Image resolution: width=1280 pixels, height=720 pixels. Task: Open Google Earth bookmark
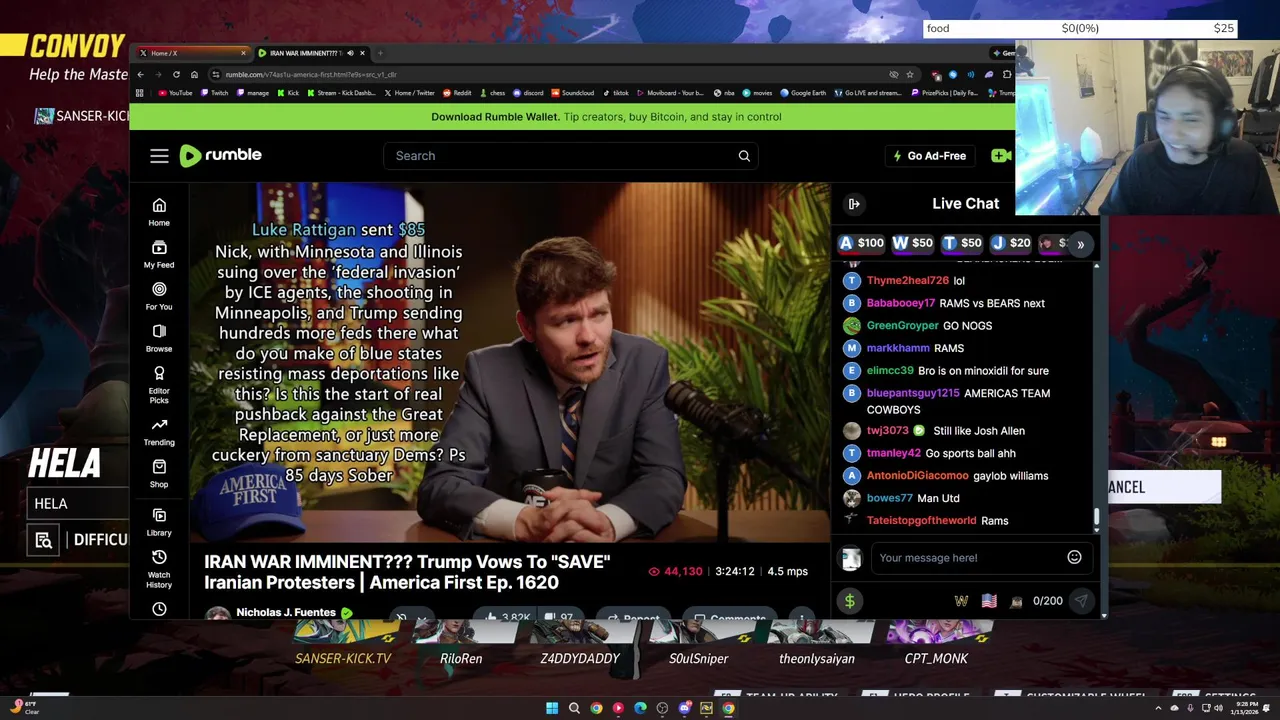coord(804,93)
